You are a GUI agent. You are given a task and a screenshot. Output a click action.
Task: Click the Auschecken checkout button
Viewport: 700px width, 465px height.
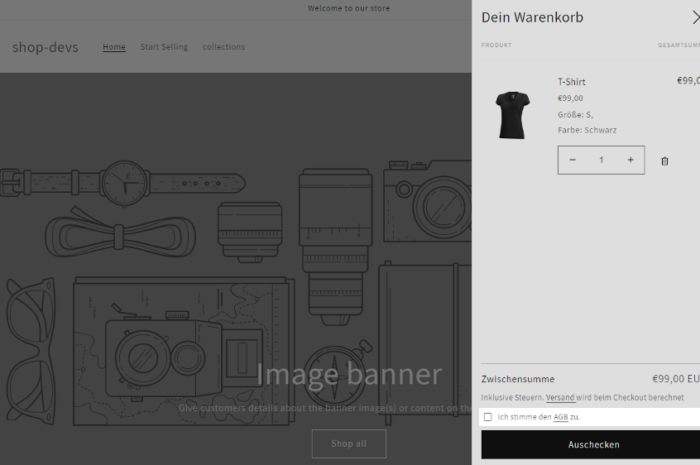coord(591,444)
